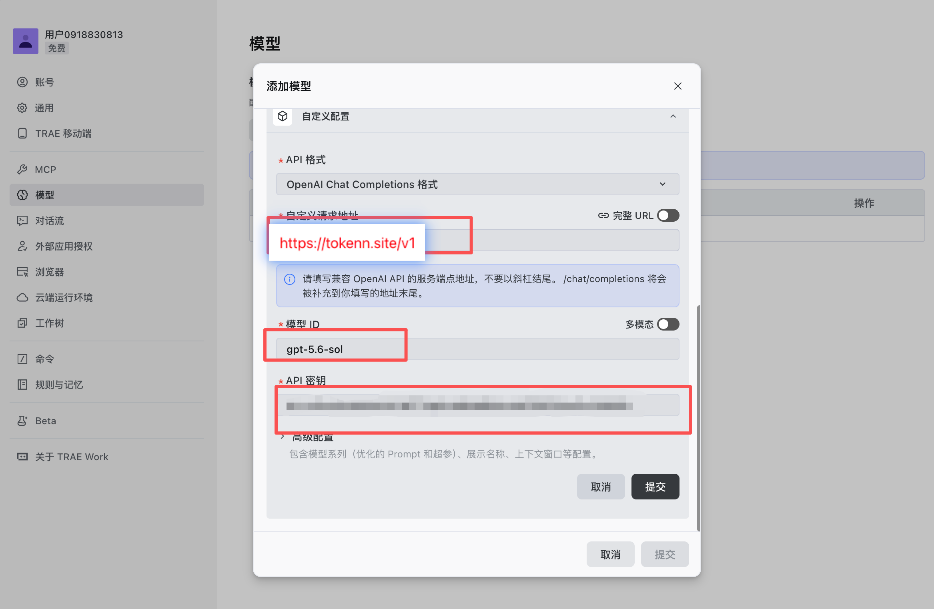Image resolution: width=934 pixels, height=609 pixels.
Task: Open the MCP settings page
Action: (x=107, y=169)
